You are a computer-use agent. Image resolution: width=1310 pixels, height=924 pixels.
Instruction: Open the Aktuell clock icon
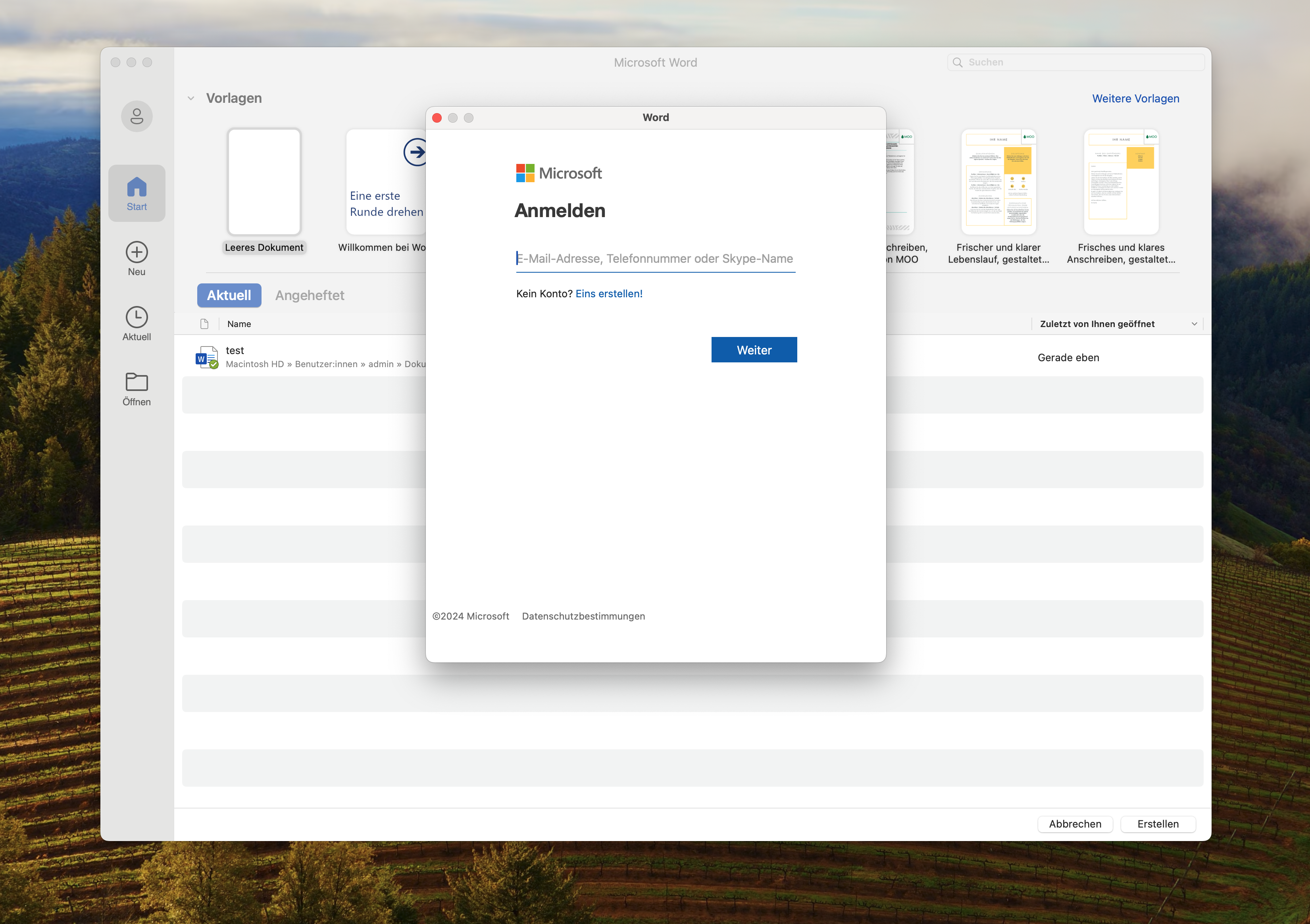pos(137,317)
